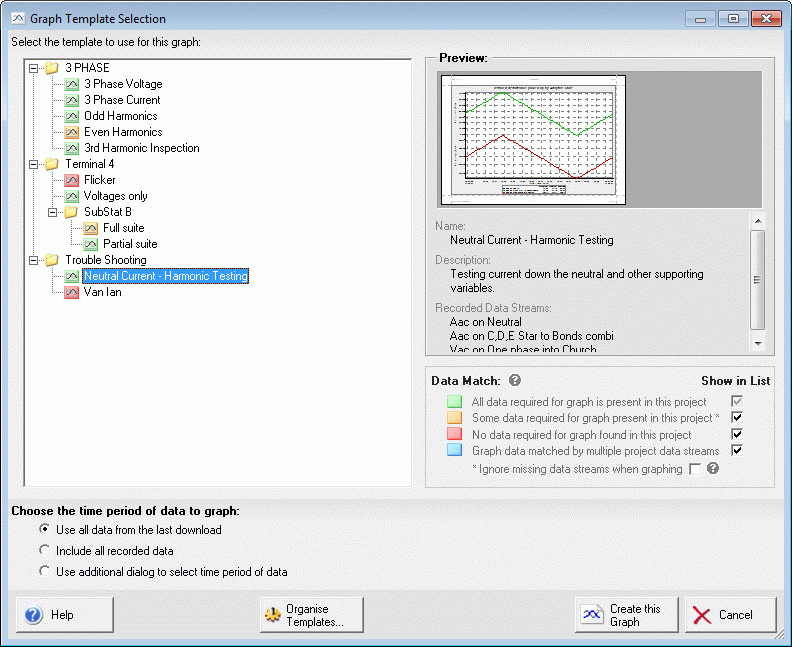The width and height of the screenshot is (792, 647).
Task: Collapse the Terminal 4 tree node
Action: click(34, 164)
